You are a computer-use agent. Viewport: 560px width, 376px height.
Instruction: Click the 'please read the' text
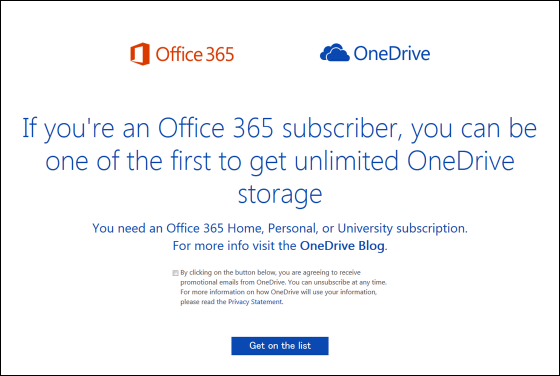coord(203,302)
